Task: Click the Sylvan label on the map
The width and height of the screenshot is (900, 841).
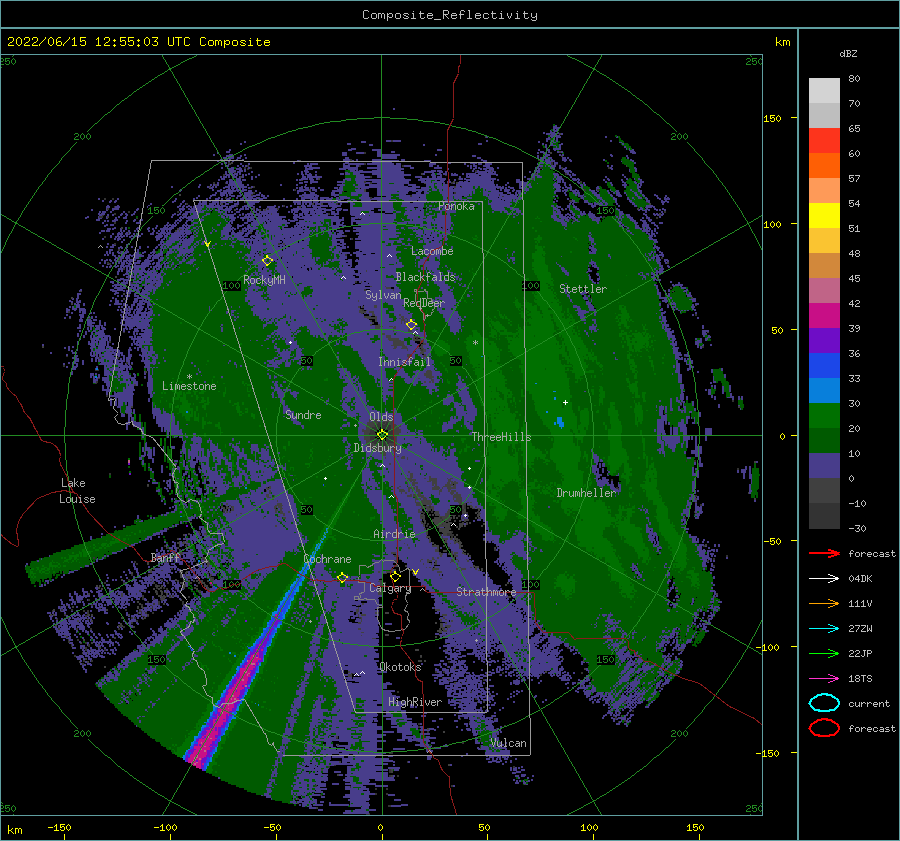Action: click(x=383, y=294)
